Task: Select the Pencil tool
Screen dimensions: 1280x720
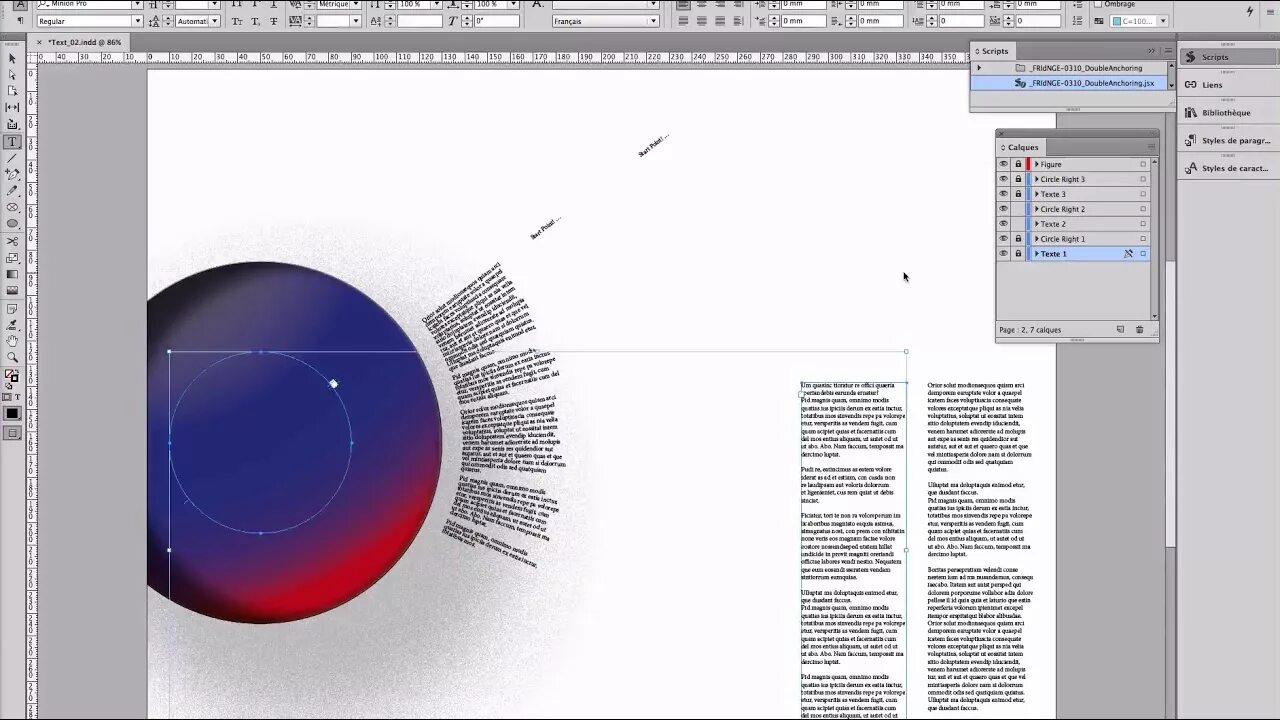Action: pyautogui.click(x=12, y=190)
